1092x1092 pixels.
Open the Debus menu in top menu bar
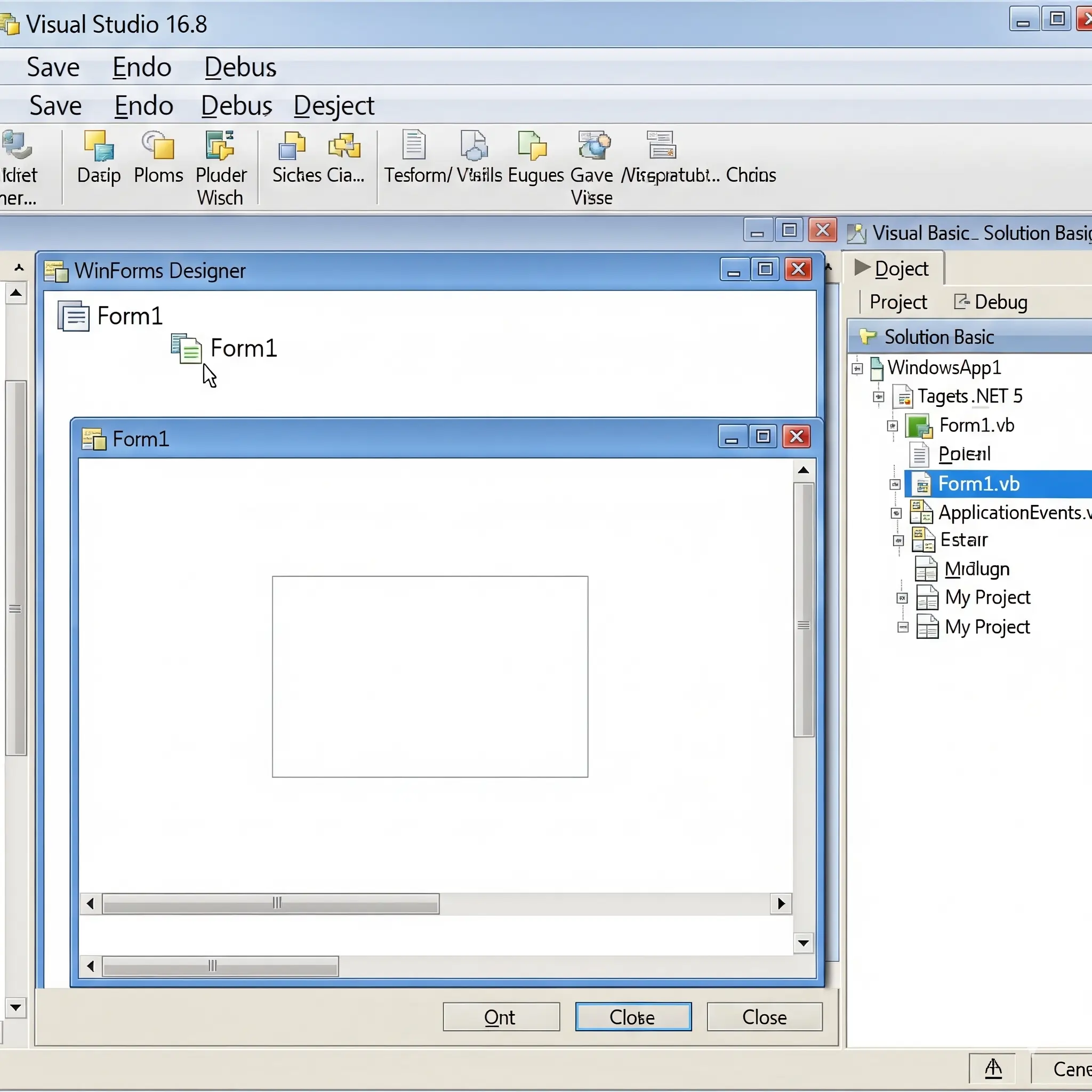click(x=240, y=67)
